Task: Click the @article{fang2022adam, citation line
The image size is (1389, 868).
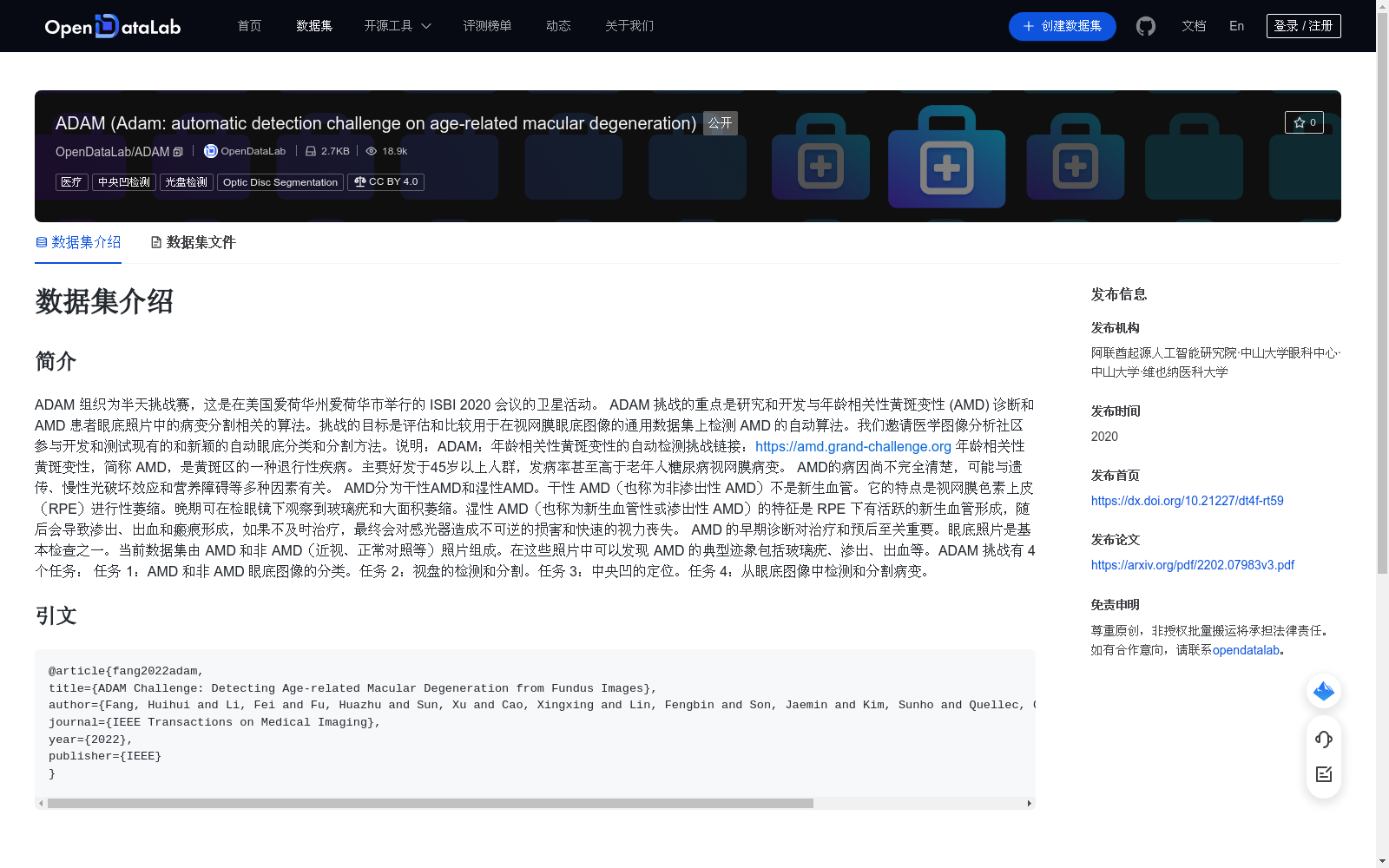Action: [x=126, y=671]
